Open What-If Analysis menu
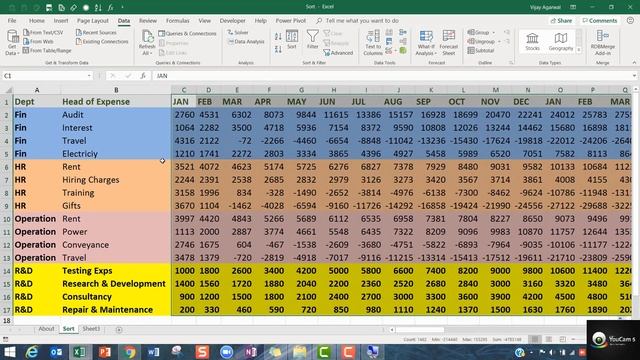640x360 pixels. [x=426, y=43]
